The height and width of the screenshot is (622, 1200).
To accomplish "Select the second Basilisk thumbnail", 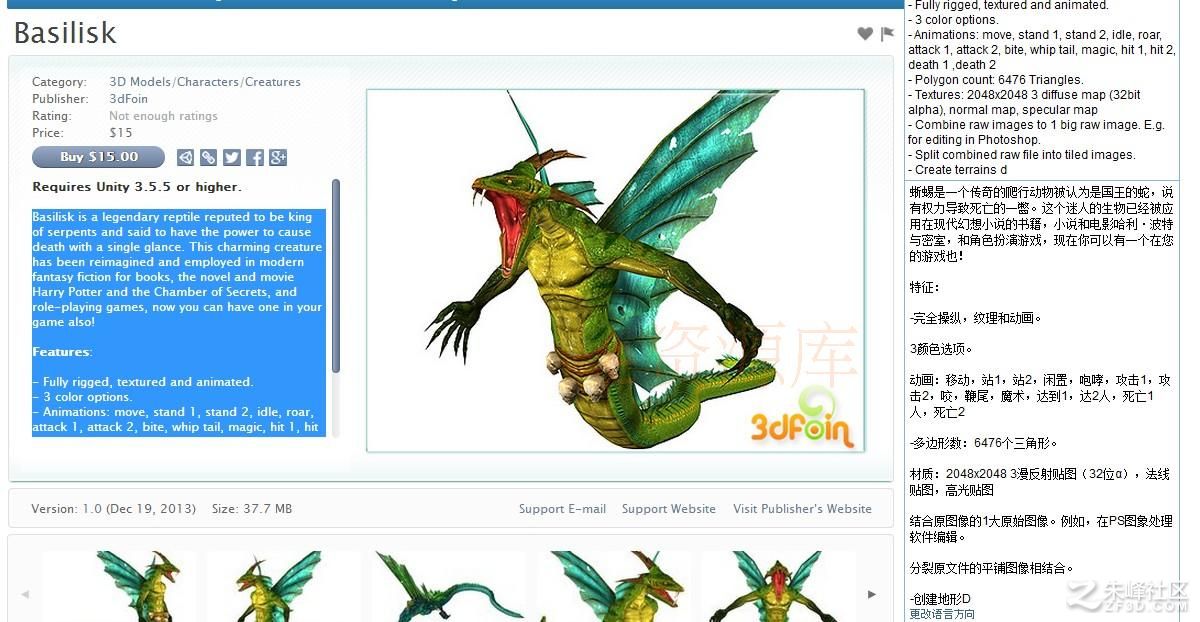I will tap(284, 586).
